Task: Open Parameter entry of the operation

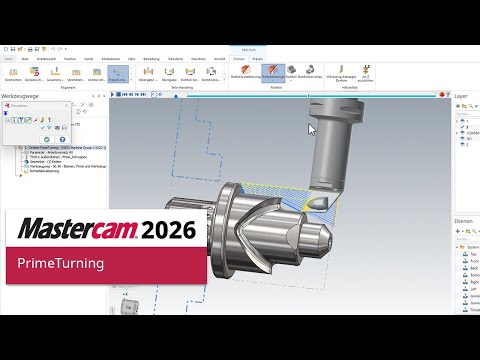Action: [51, 152]
